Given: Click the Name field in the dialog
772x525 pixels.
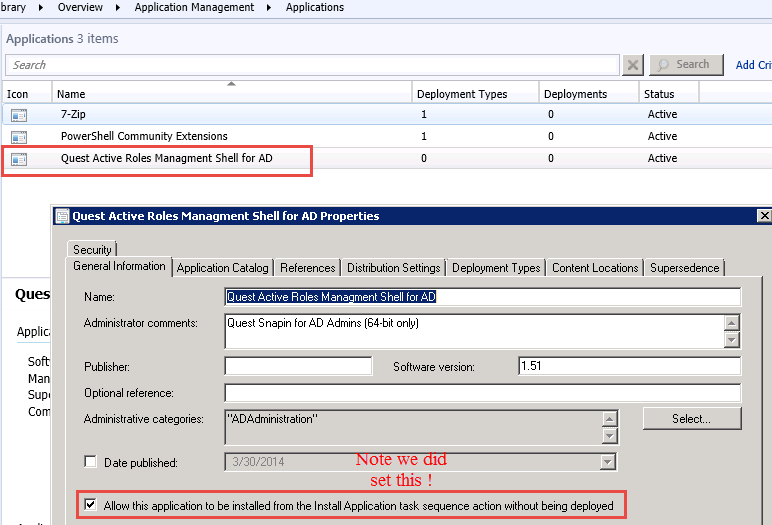Looking at the screenshot, I should (x=482, y=297).
